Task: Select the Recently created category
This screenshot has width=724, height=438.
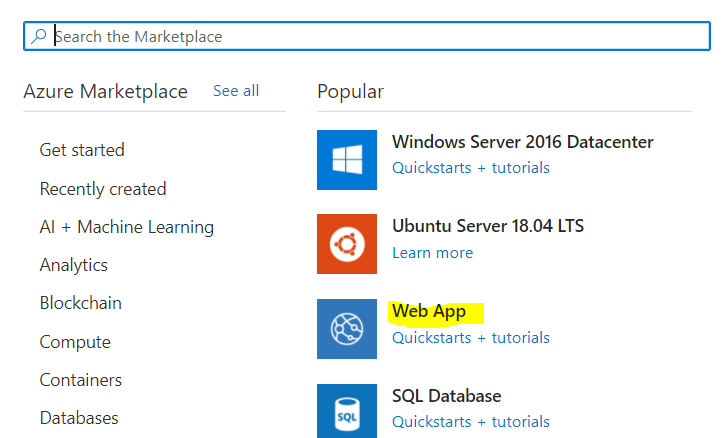Action: (x=103, y=189)
